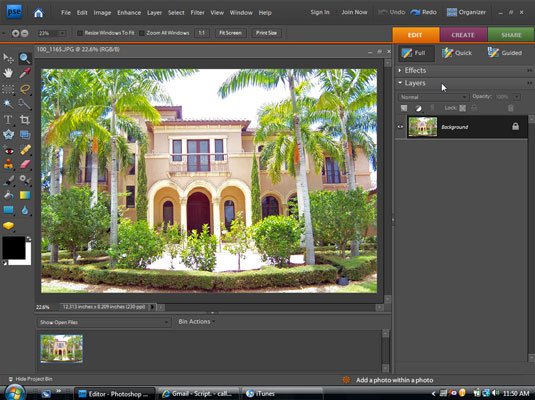The height and width of the screenshot is (400, 535).
Task: Select the Rectangle shape tool
Action: 8,210
